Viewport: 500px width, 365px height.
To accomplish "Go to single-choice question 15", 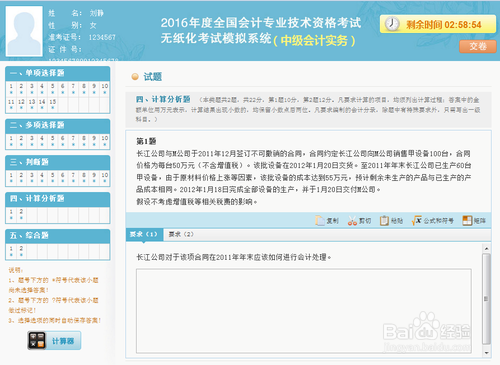I will 53,104.
